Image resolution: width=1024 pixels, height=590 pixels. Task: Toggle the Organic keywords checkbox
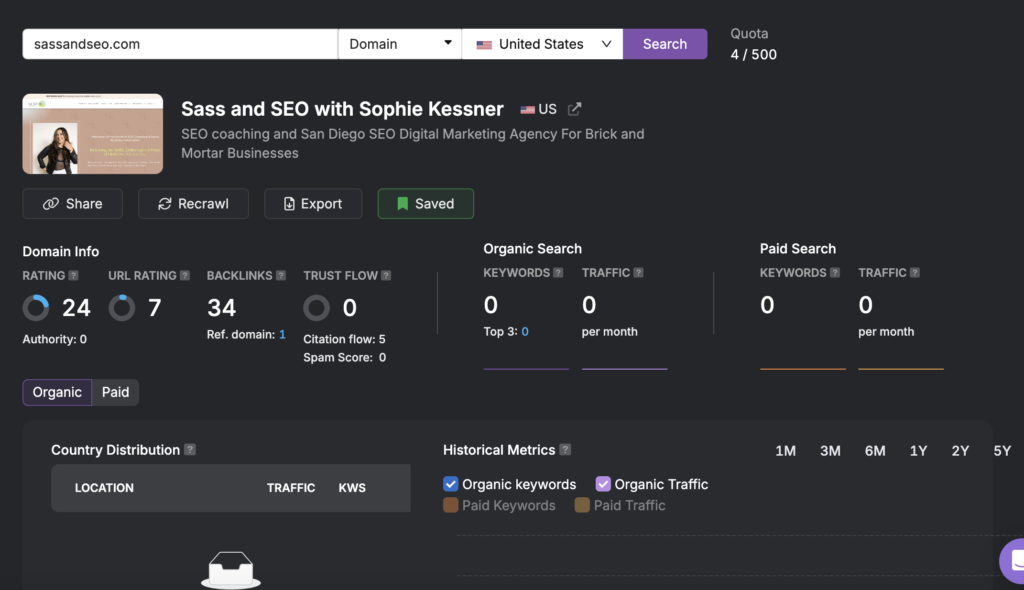click(451, 484)
